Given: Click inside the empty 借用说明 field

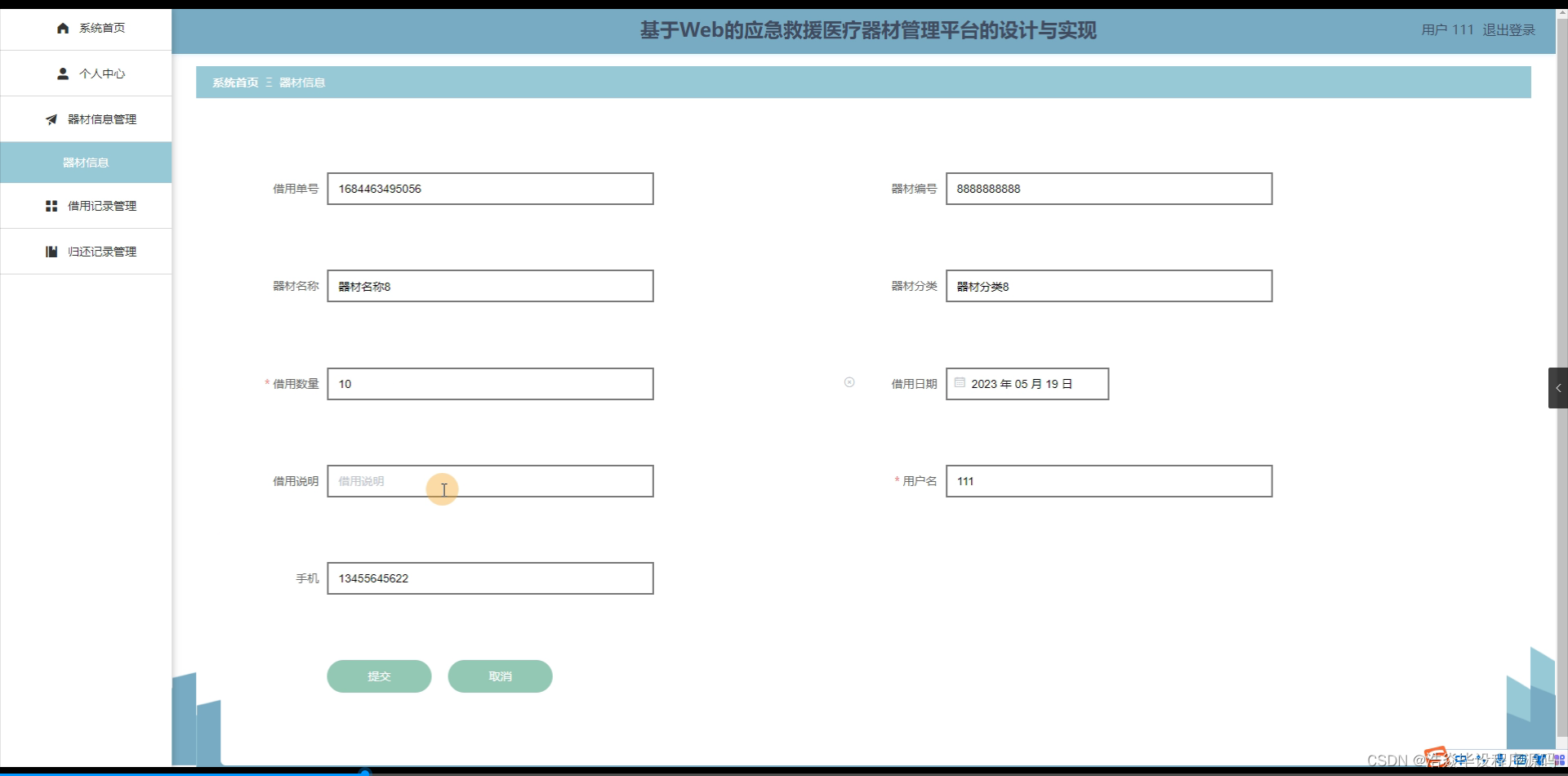Looking at the screenshot, I should [x=490, y=481].
